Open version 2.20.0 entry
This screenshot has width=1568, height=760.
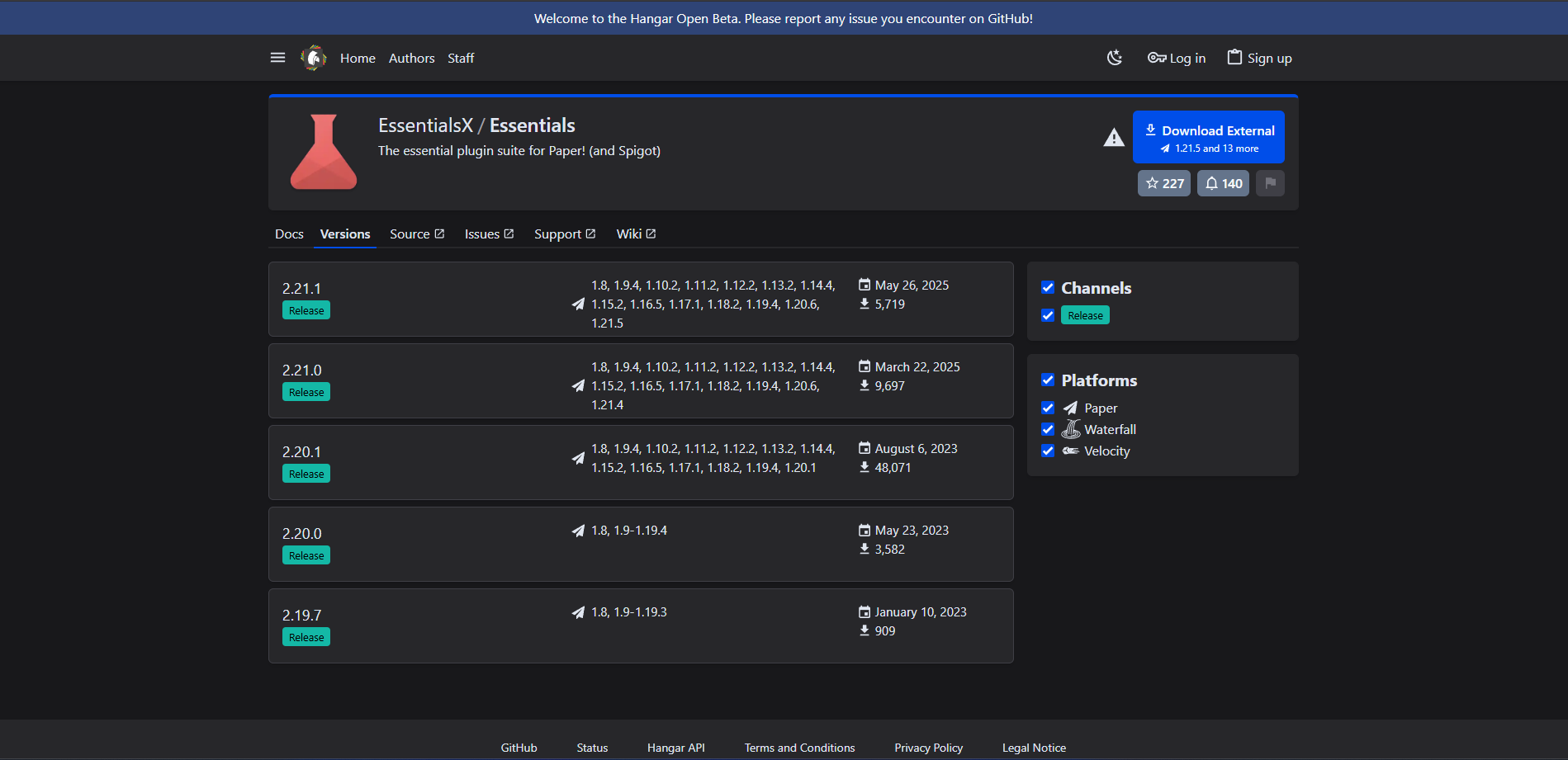click(641, 544)
